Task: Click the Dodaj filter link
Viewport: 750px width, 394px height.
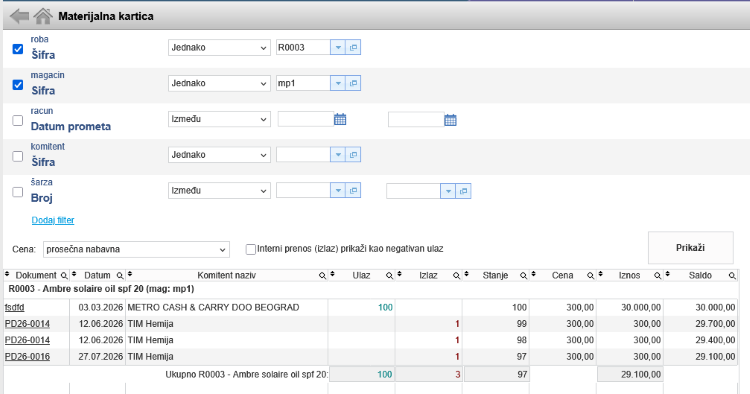Action: coord(53,220)
